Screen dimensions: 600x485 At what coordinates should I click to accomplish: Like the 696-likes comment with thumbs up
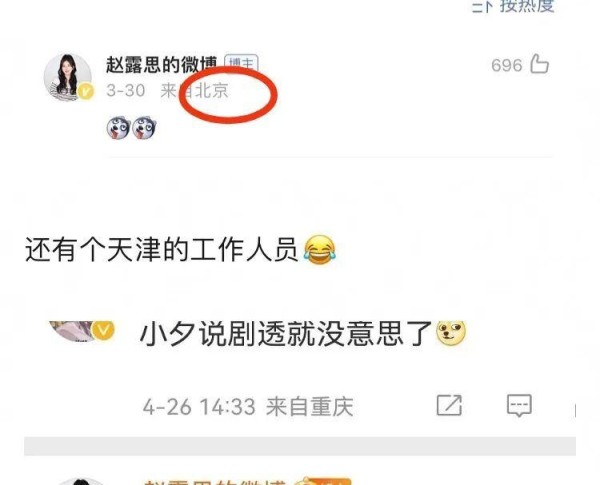coord(540,64)
